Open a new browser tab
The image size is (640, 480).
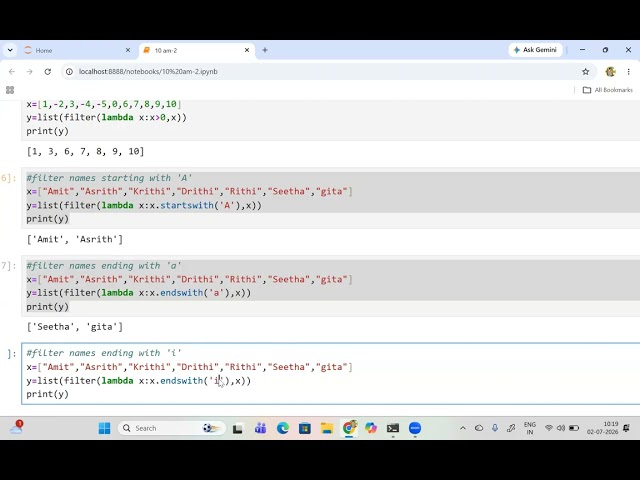(265, 50)
